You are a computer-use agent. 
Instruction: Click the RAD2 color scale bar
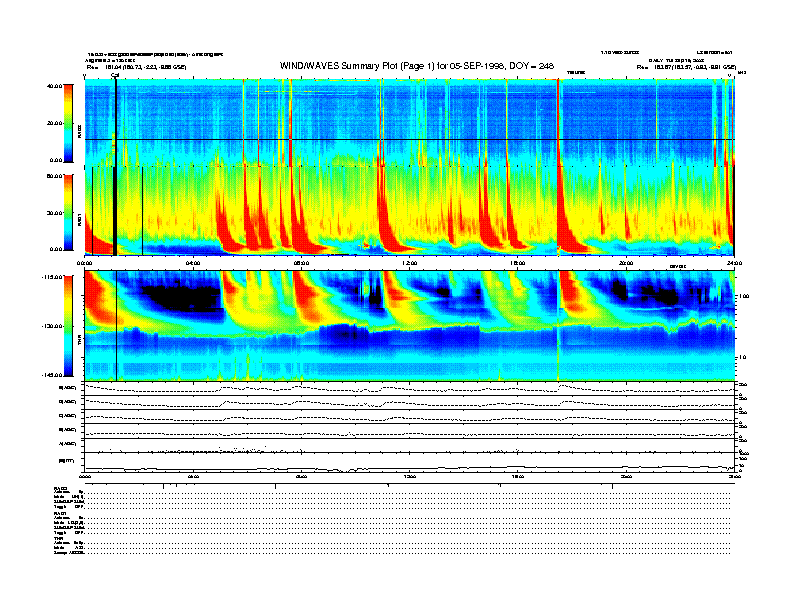click(68, 123)
